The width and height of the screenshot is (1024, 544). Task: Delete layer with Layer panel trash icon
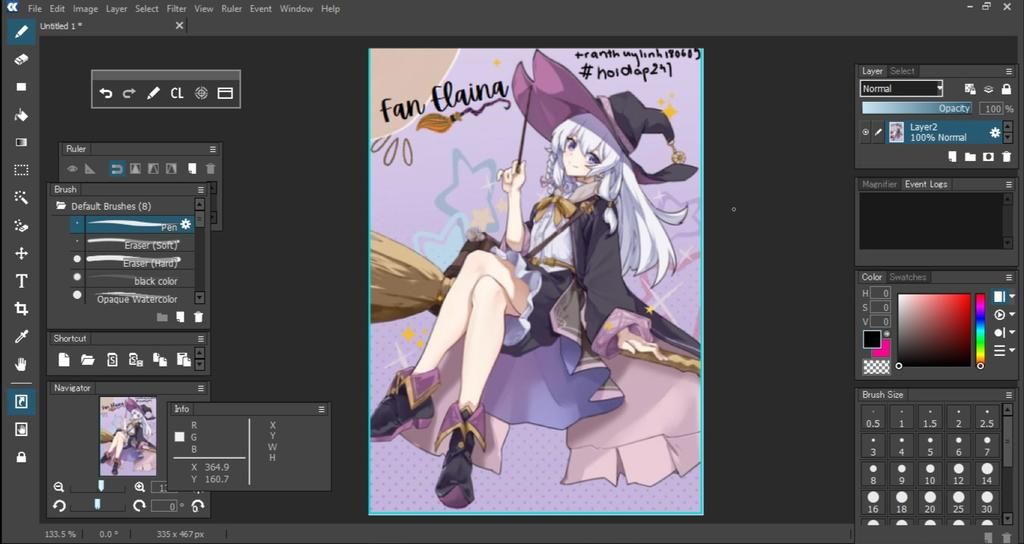(1006, 157)
